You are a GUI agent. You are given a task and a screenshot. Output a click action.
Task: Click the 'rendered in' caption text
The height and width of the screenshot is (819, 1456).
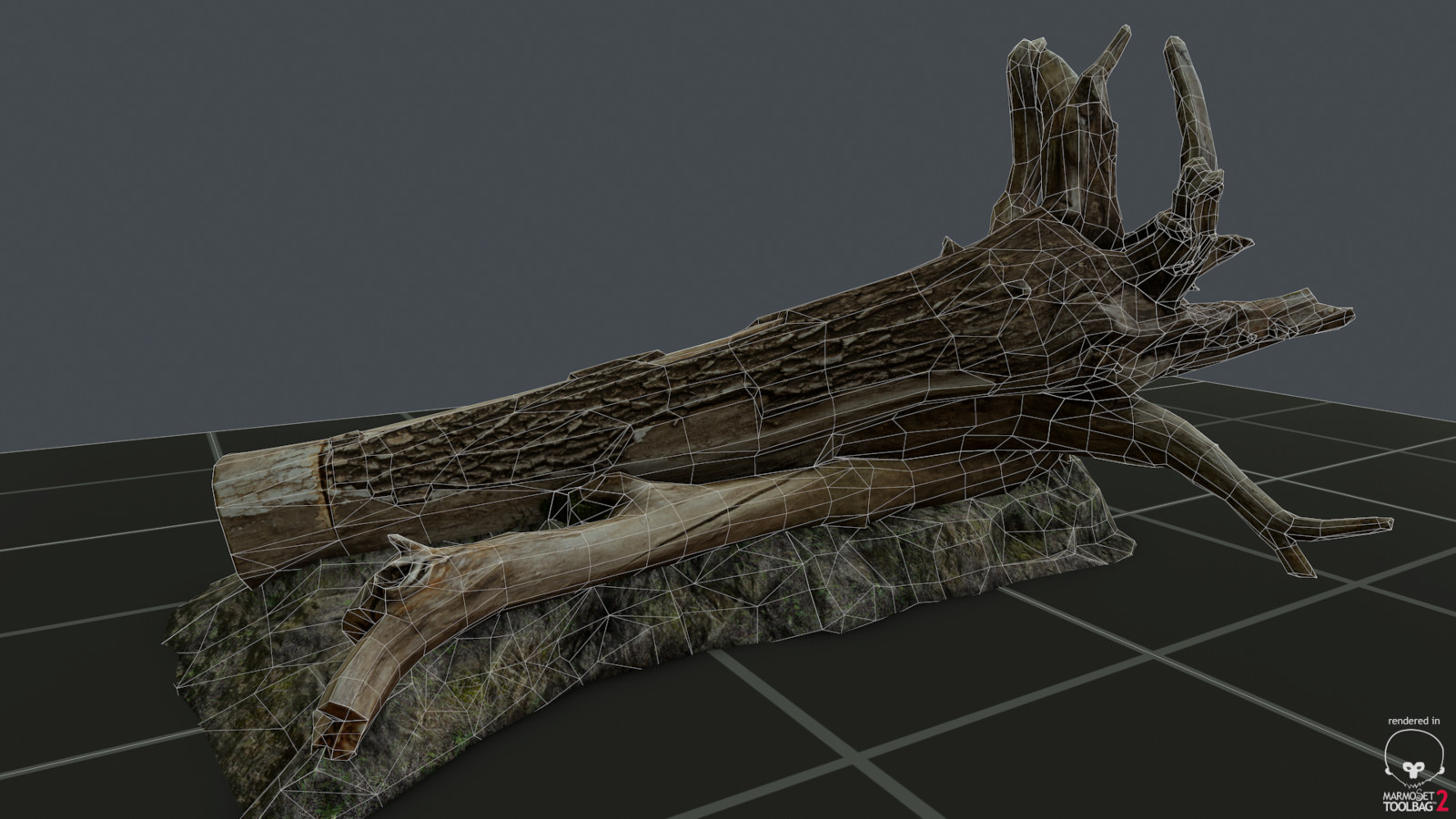click(x=1414, y=722)
